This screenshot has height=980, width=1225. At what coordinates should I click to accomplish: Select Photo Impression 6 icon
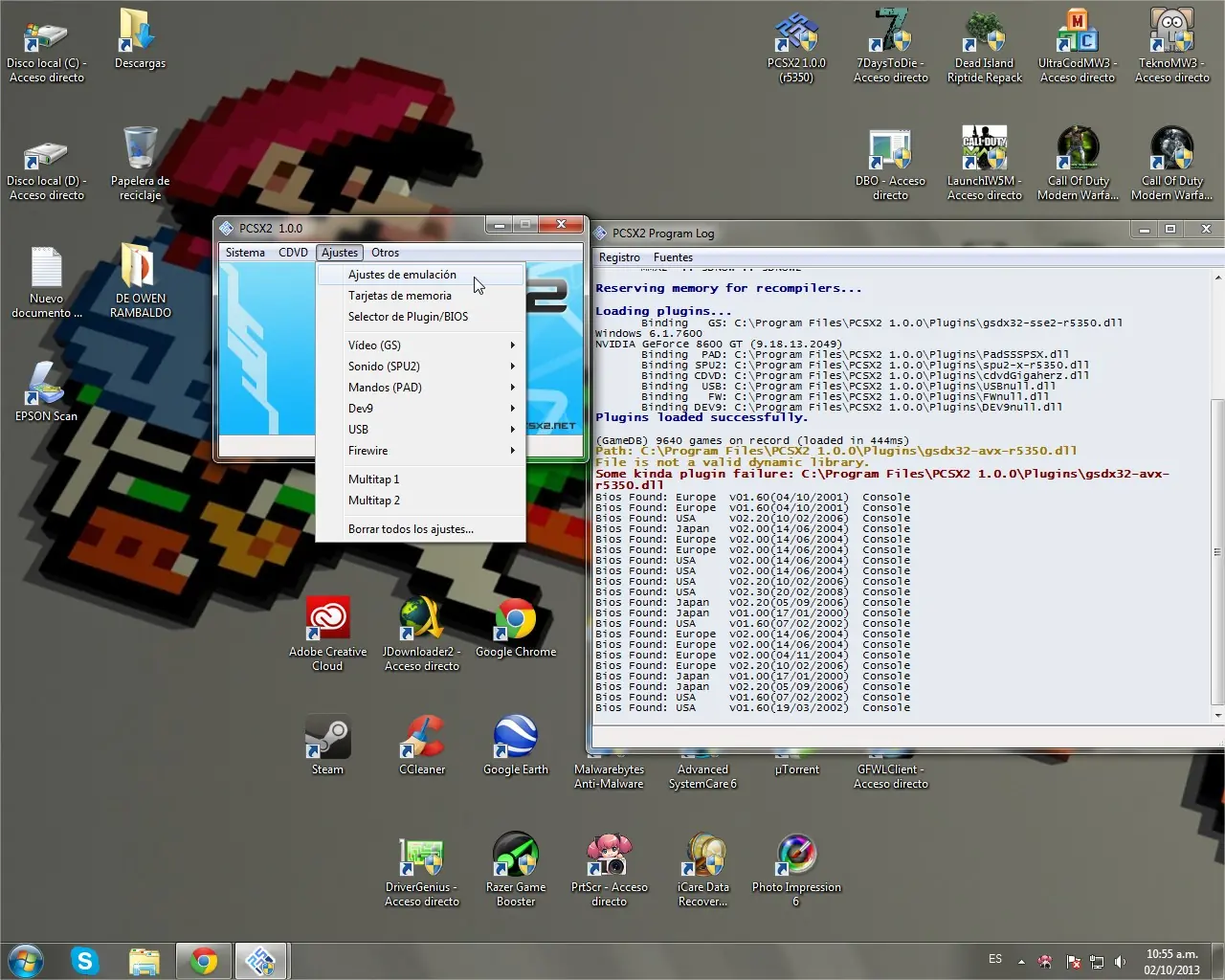pos(796,870)
